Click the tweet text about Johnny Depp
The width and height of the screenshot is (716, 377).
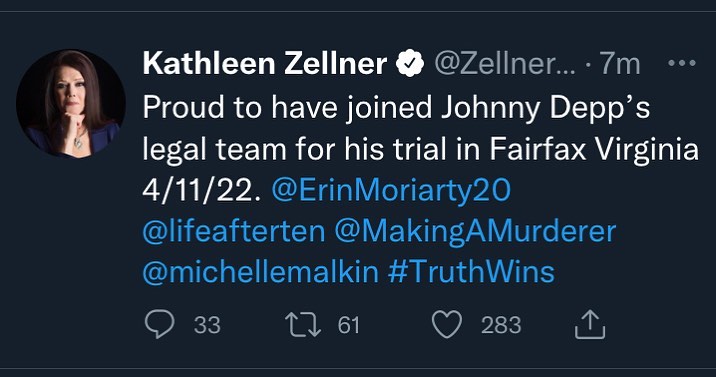pos(421,129)
